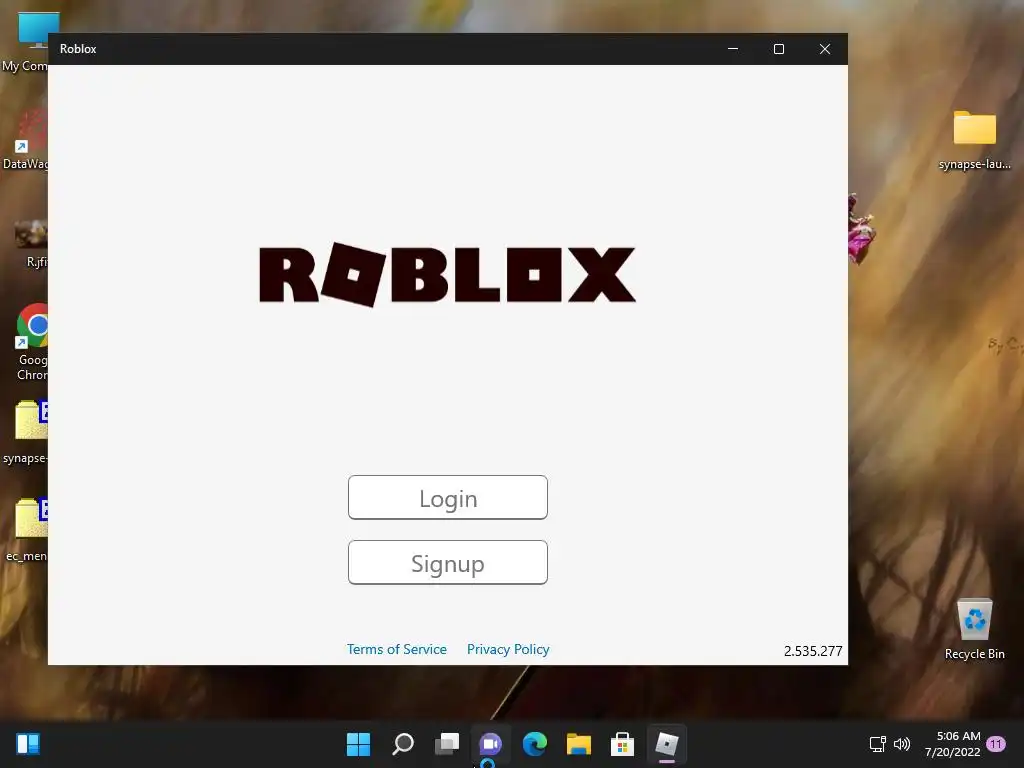The height and width of the screenshot is (768, 1024).
Task: Select the My Computer desktop icon
Action: 27,42
